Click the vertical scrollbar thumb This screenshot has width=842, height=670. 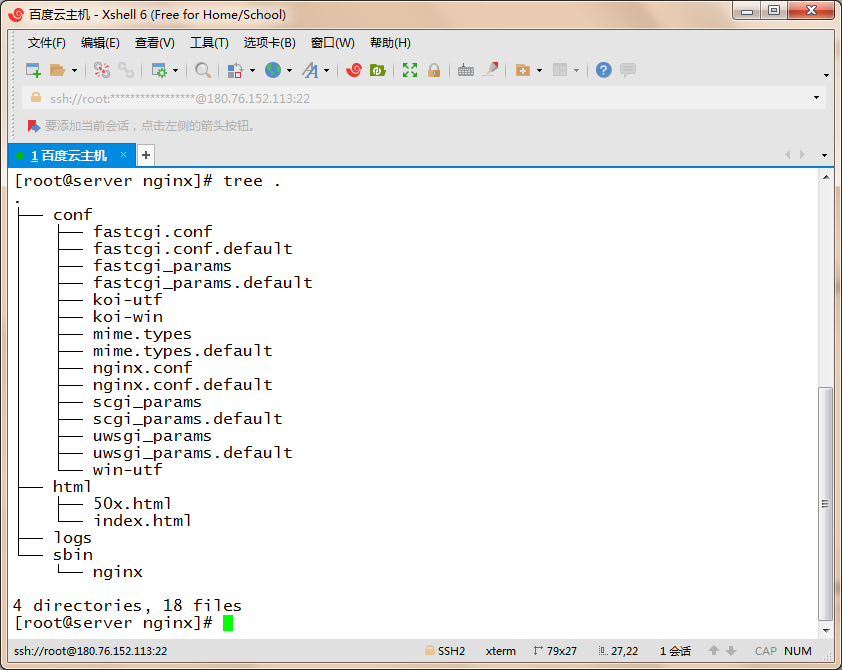pos(825,504)
